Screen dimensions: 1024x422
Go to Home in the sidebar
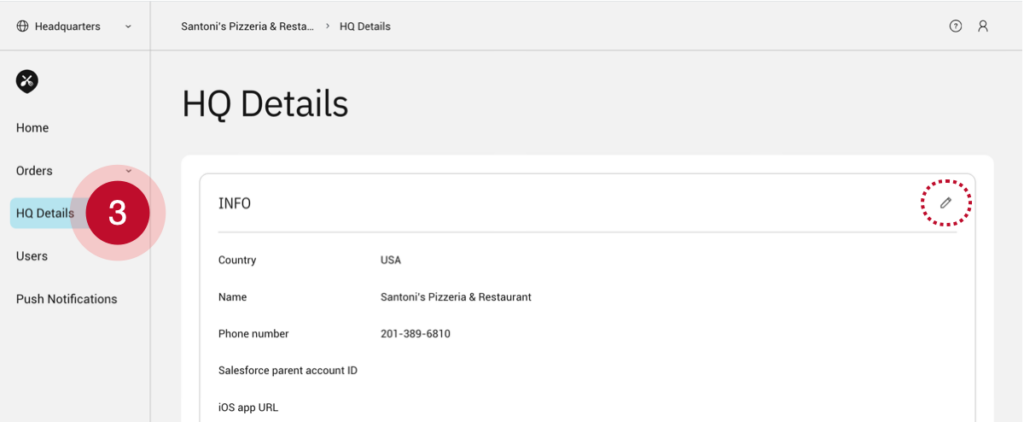pos(32,128)
